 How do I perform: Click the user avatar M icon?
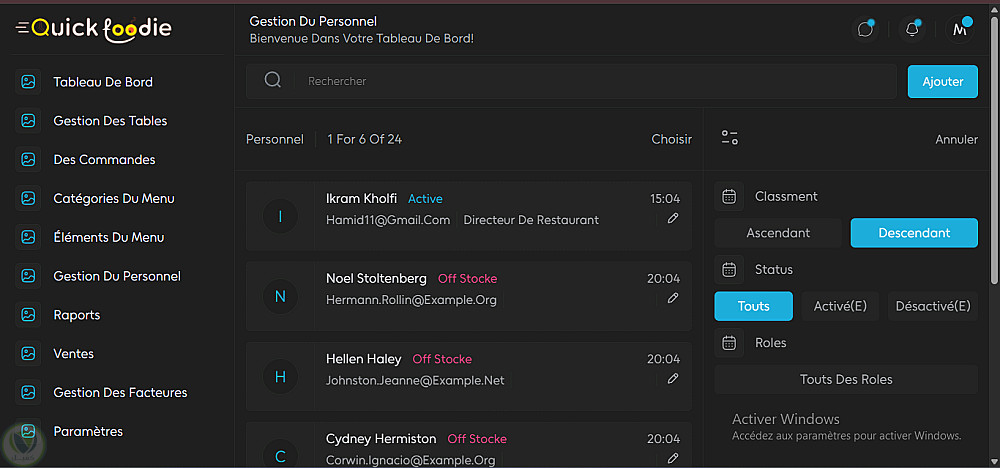coord(960,29)
